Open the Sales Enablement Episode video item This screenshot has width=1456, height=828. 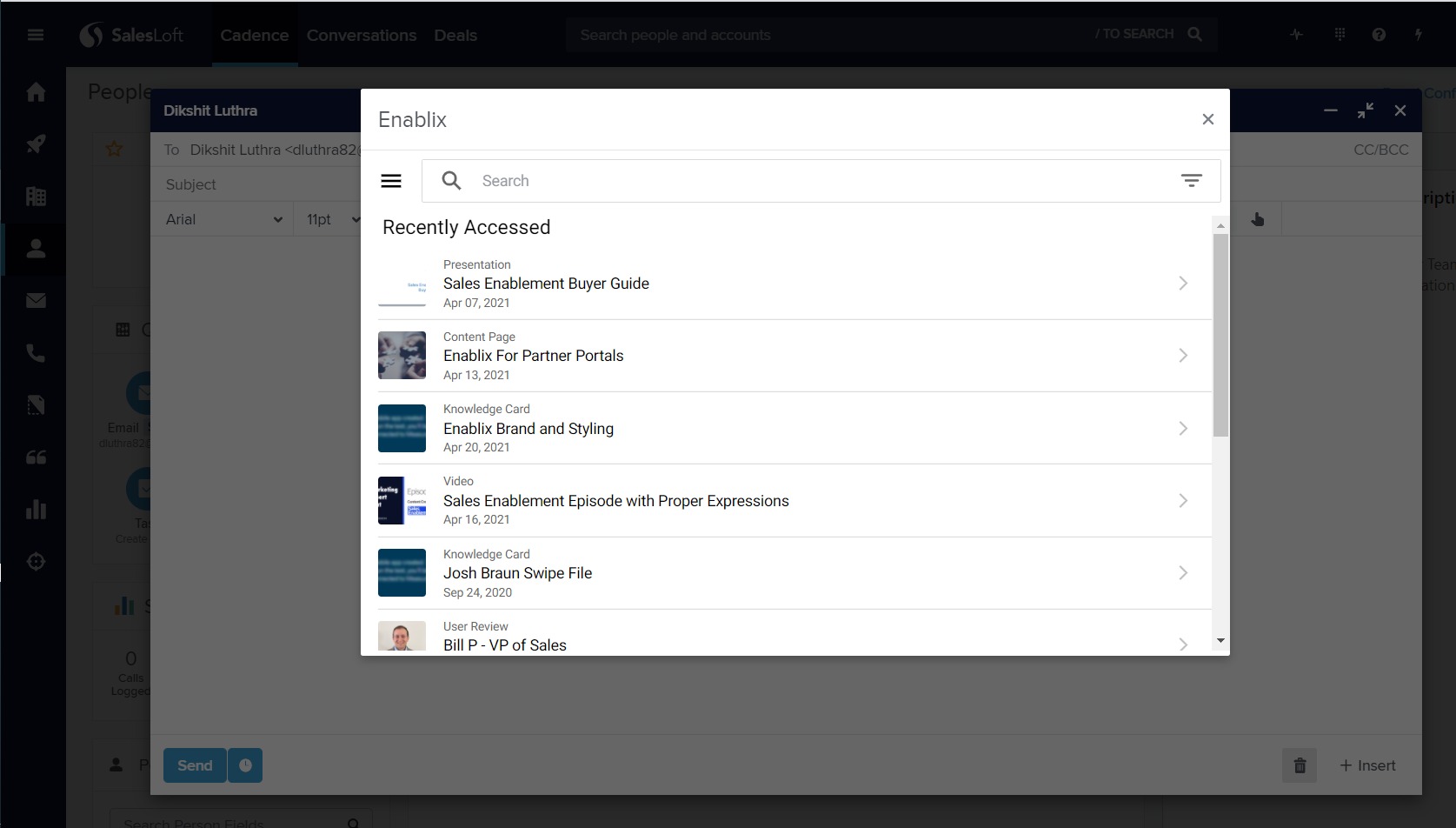click(x=615, y=501)
